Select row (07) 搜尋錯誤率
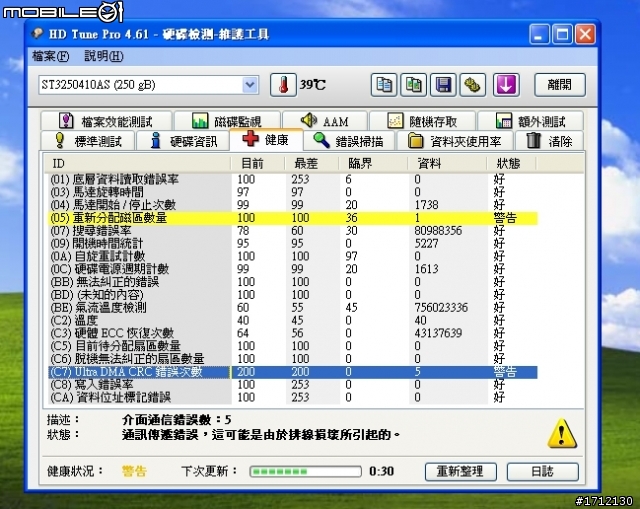The height and width of the screenshot is (509, 640). pyautogui.click(x=292, y=231)
